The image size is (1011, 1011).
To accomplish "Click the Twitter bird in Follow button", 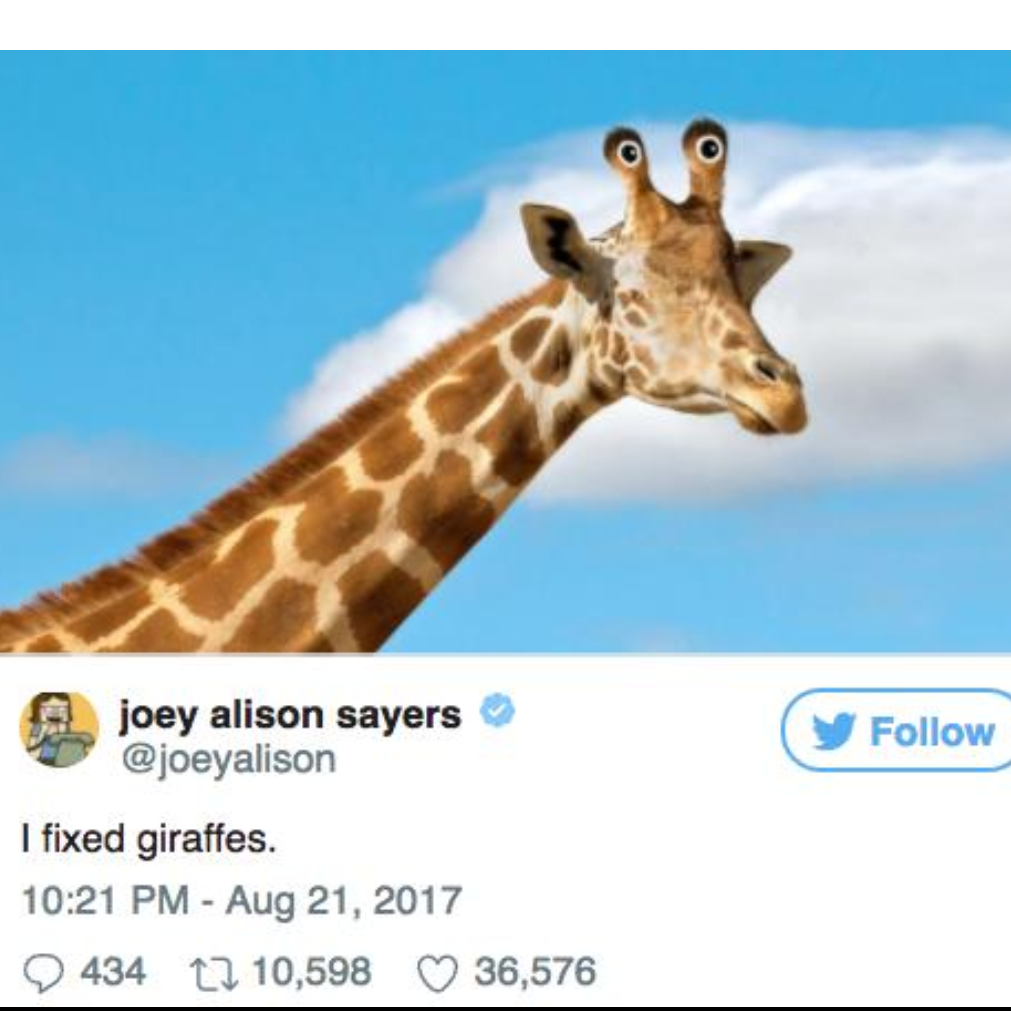I will [832, 732].
